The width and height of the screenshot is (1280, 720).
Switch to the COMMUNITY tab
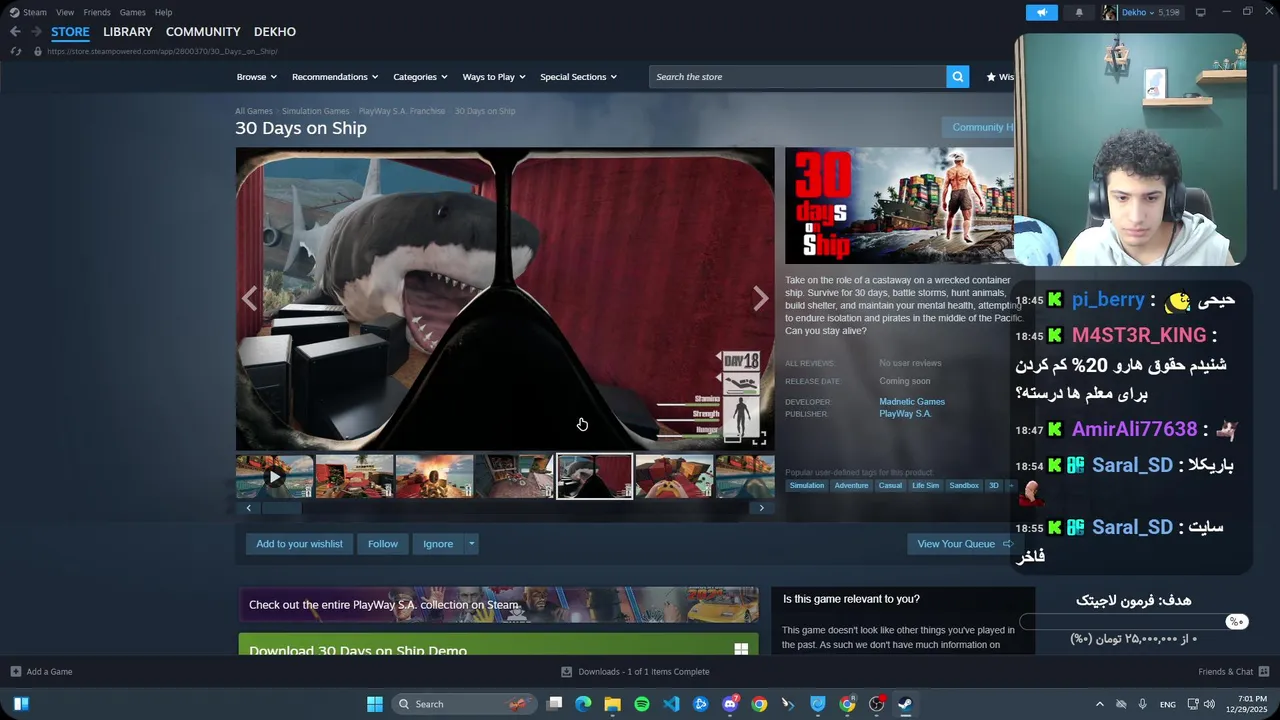pyautogui.click(x=203, y=32)
